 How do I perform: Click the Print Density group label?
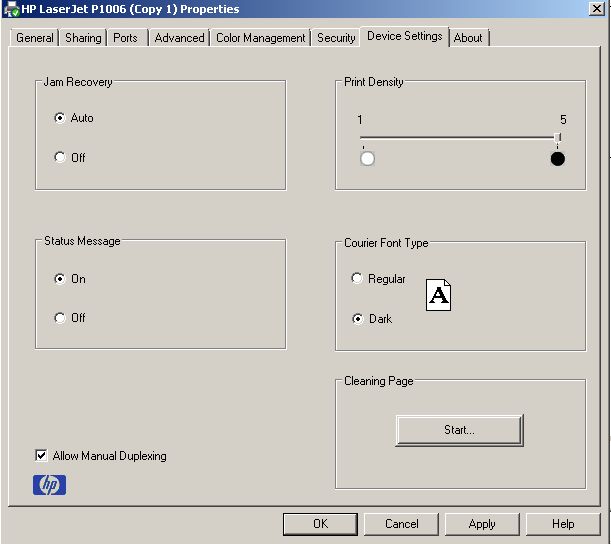(373, 82)
